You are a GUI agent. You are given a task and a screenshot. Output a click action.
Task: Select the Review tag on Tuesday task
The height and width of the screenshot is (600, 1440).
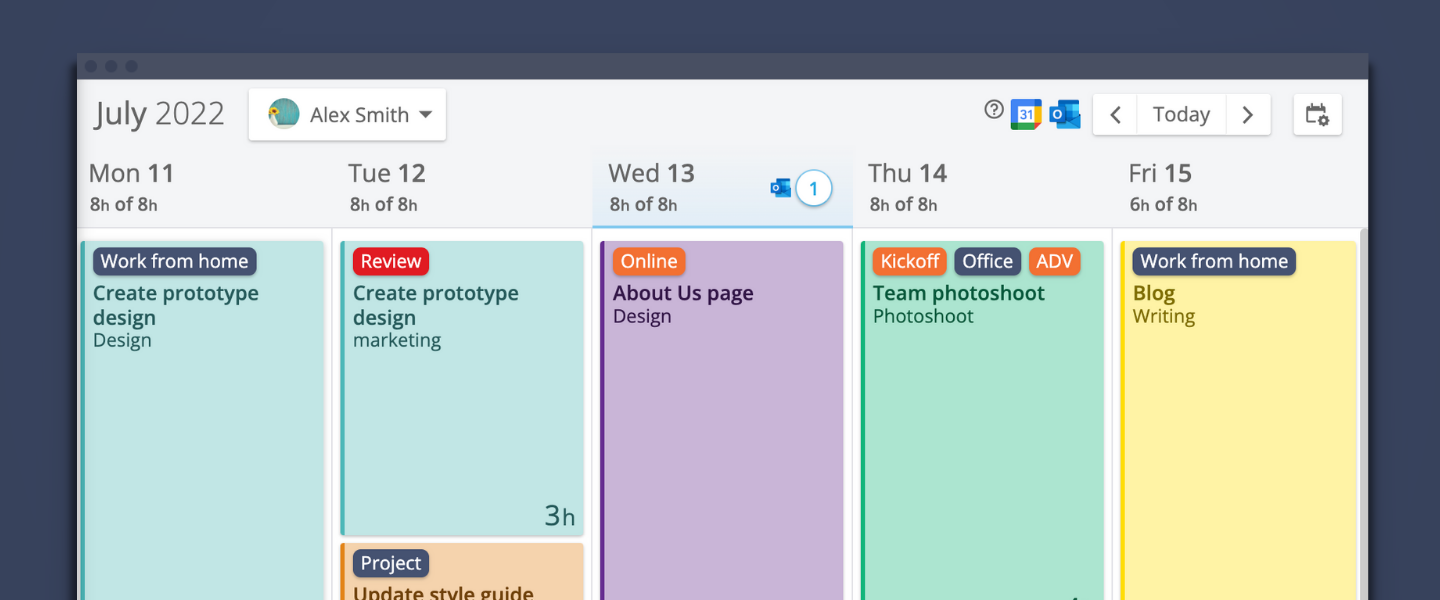[391, 262]
